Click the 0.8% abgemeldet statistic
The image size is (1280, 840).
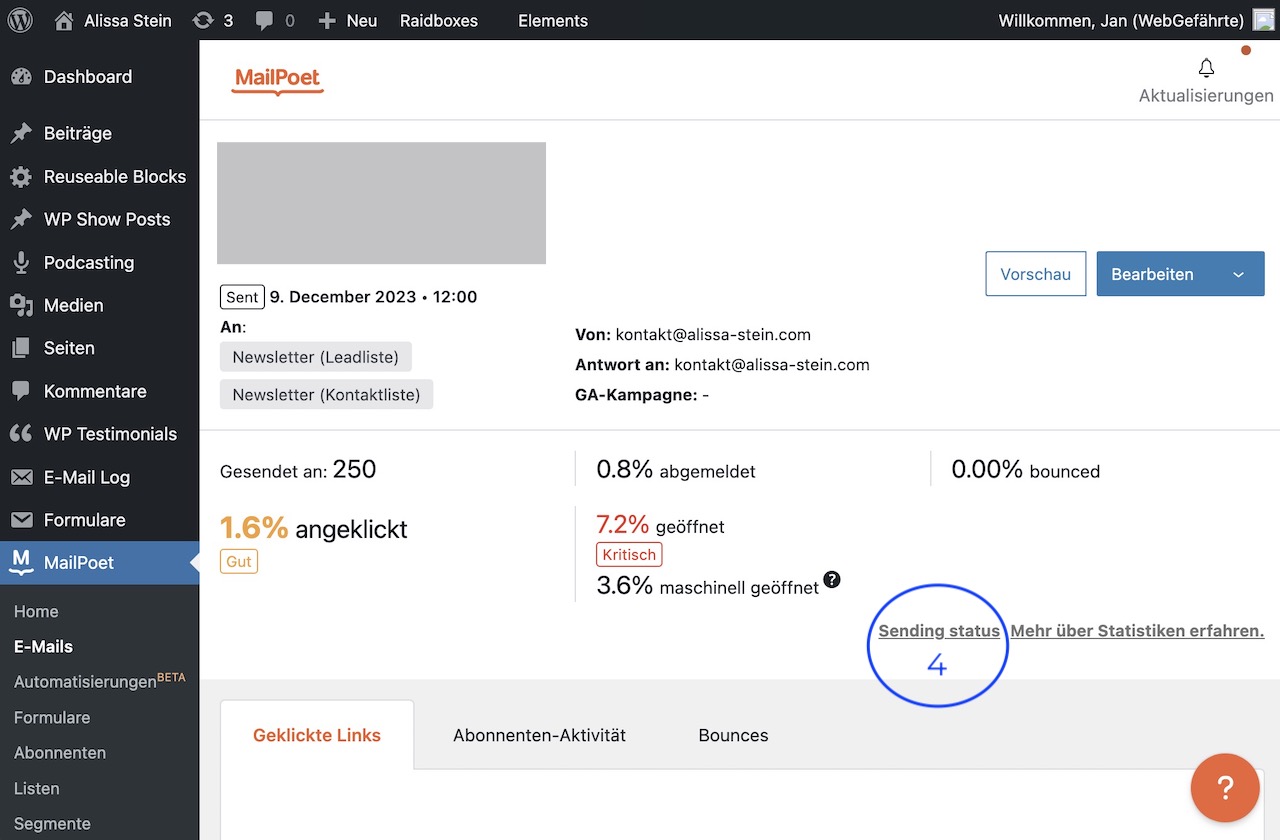[x=676, y=470]
